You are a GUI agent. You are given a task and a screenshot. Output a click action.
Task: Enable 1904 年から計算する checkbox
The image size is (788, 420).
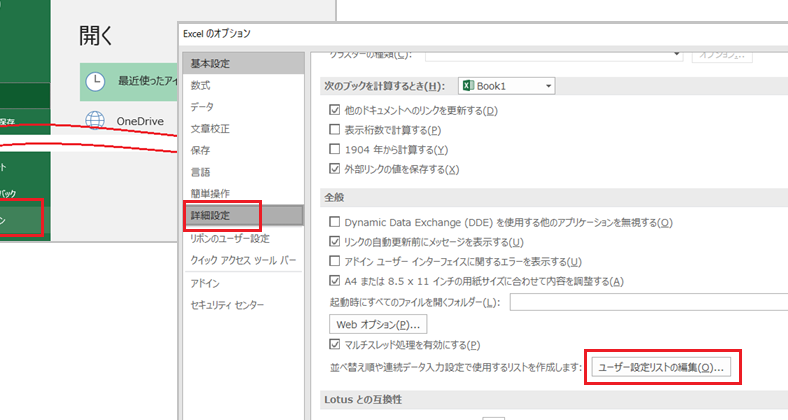coord(335,149)
